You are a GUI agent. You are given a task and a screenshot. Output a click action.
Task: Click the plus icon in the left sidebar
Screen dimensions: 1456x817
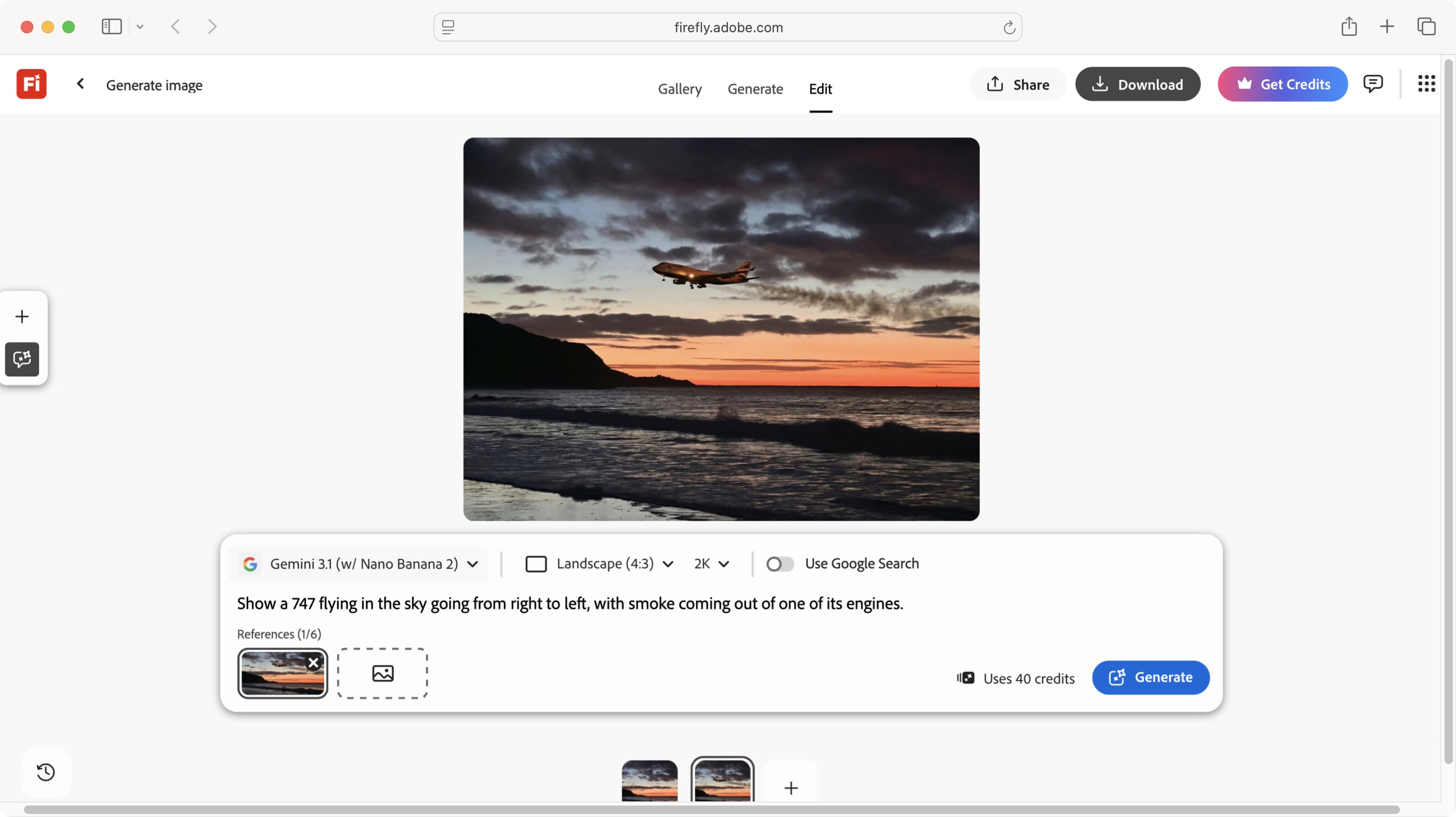[x=21, y=316]
